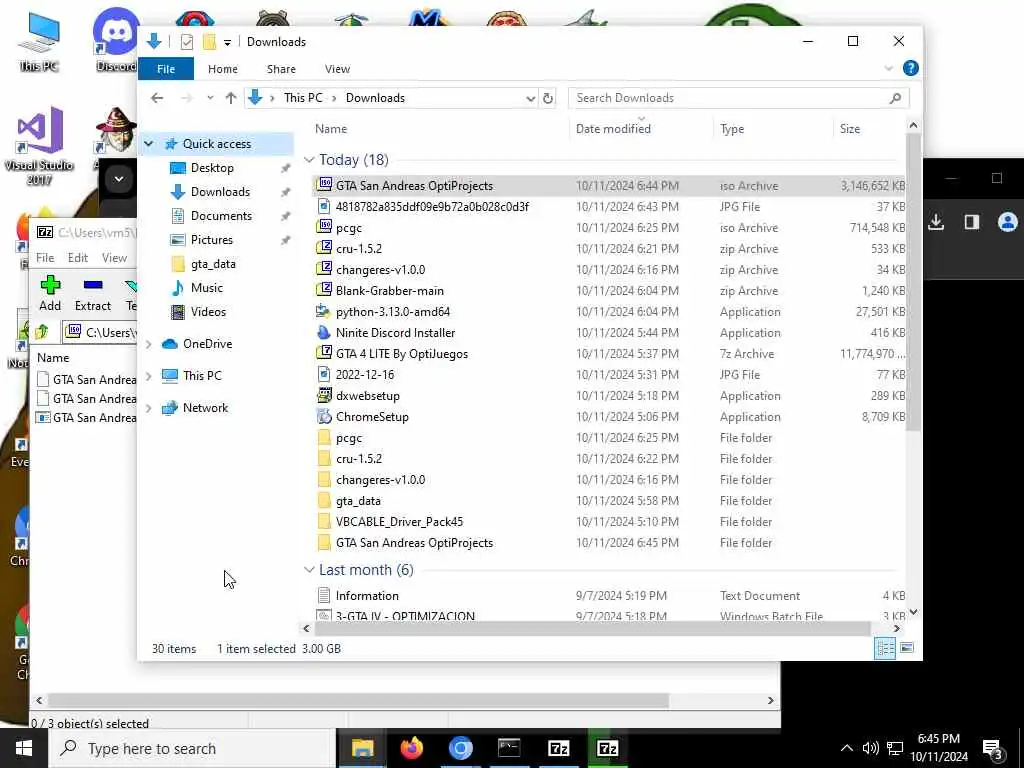Click the up-folder icon in 7-Zip
This screenshot has width=1024, height=768.
42,332
